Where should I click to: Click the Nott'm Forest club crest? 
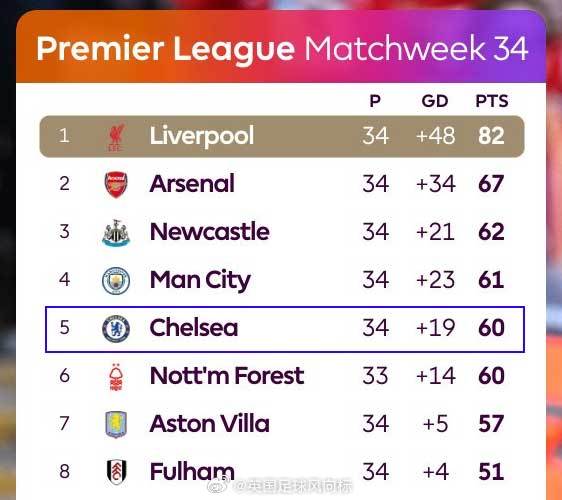coord(116,377)
